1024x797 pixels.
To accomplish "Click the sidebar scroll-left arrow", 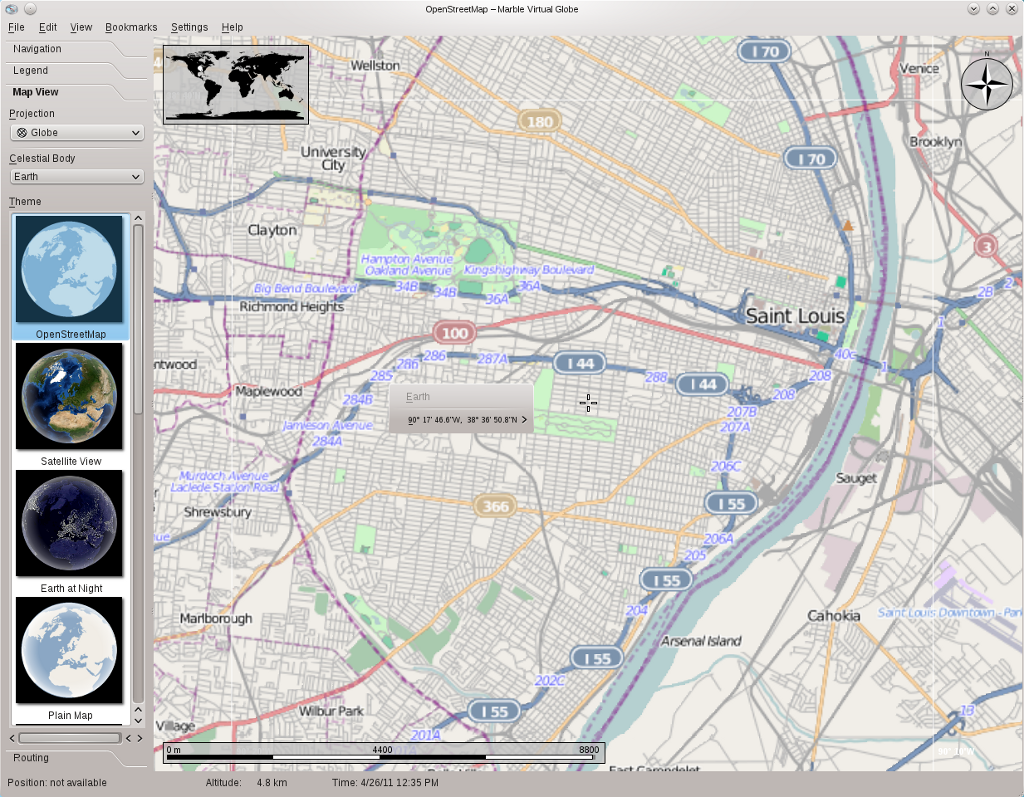I will (12, 738).
